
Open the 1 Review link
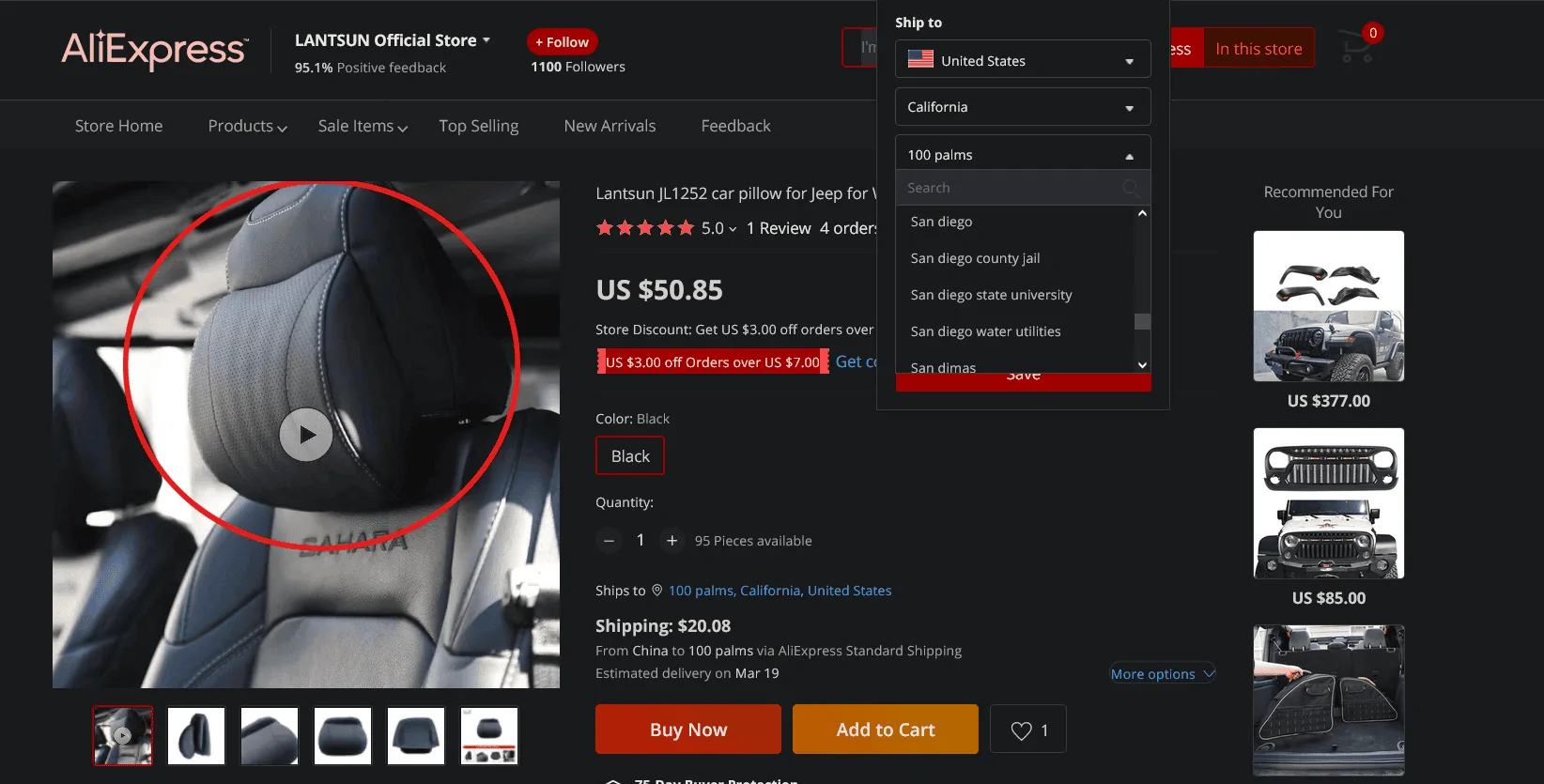[x=779, y=228]
